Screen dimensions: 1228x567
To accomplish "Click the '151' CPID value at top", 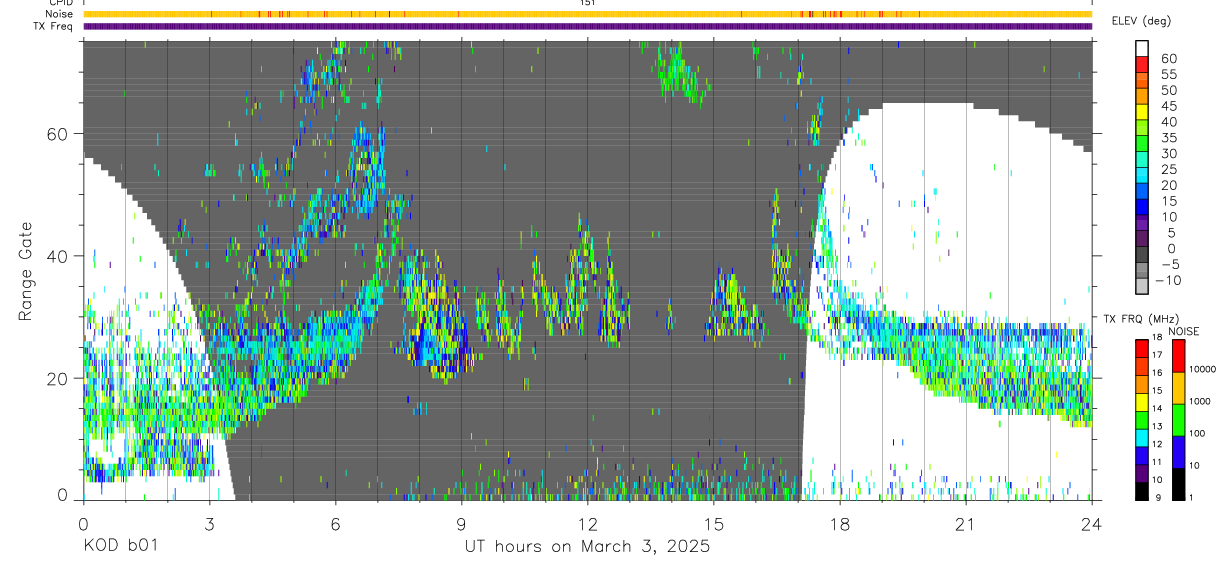I will coord(587,3).
